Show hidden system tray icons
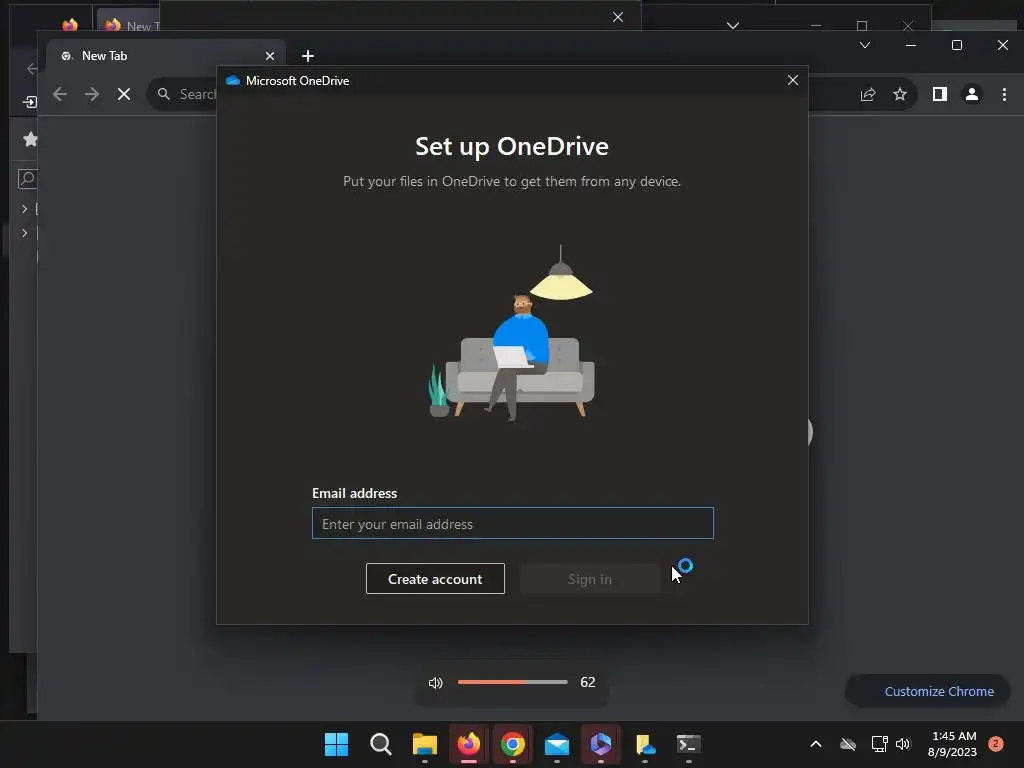This screenshot has width=1024, height=768. (816, 744)
